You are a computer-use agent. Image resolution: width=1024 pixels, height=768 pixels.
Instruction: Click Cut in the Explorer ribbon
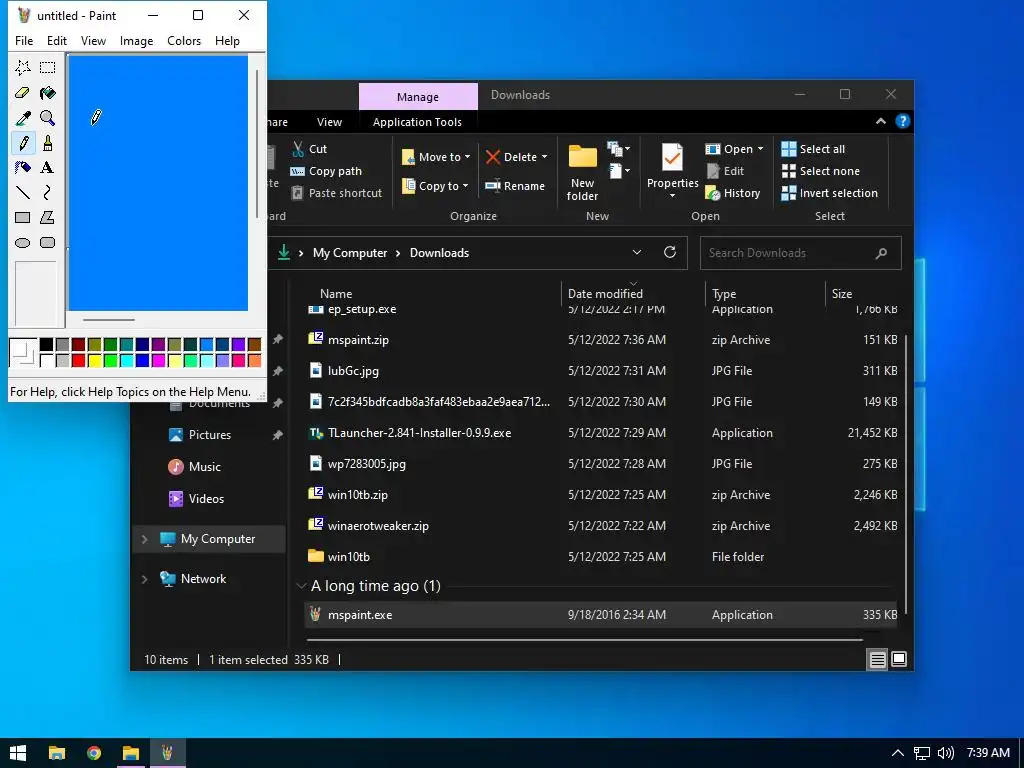[309, 149]
